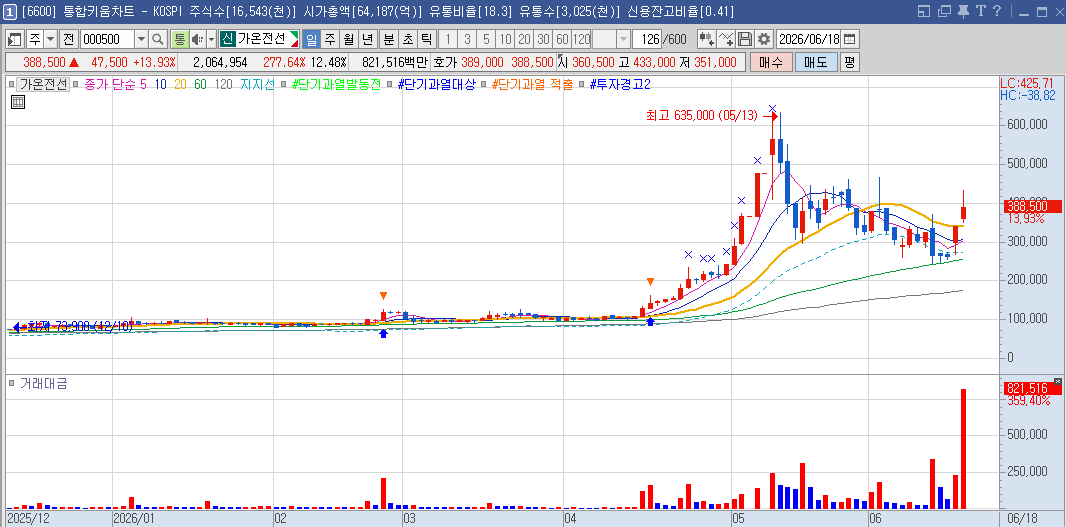Click the current price tag 388,500 on axis
The image size is (1066, 527).
[1032, 207]
